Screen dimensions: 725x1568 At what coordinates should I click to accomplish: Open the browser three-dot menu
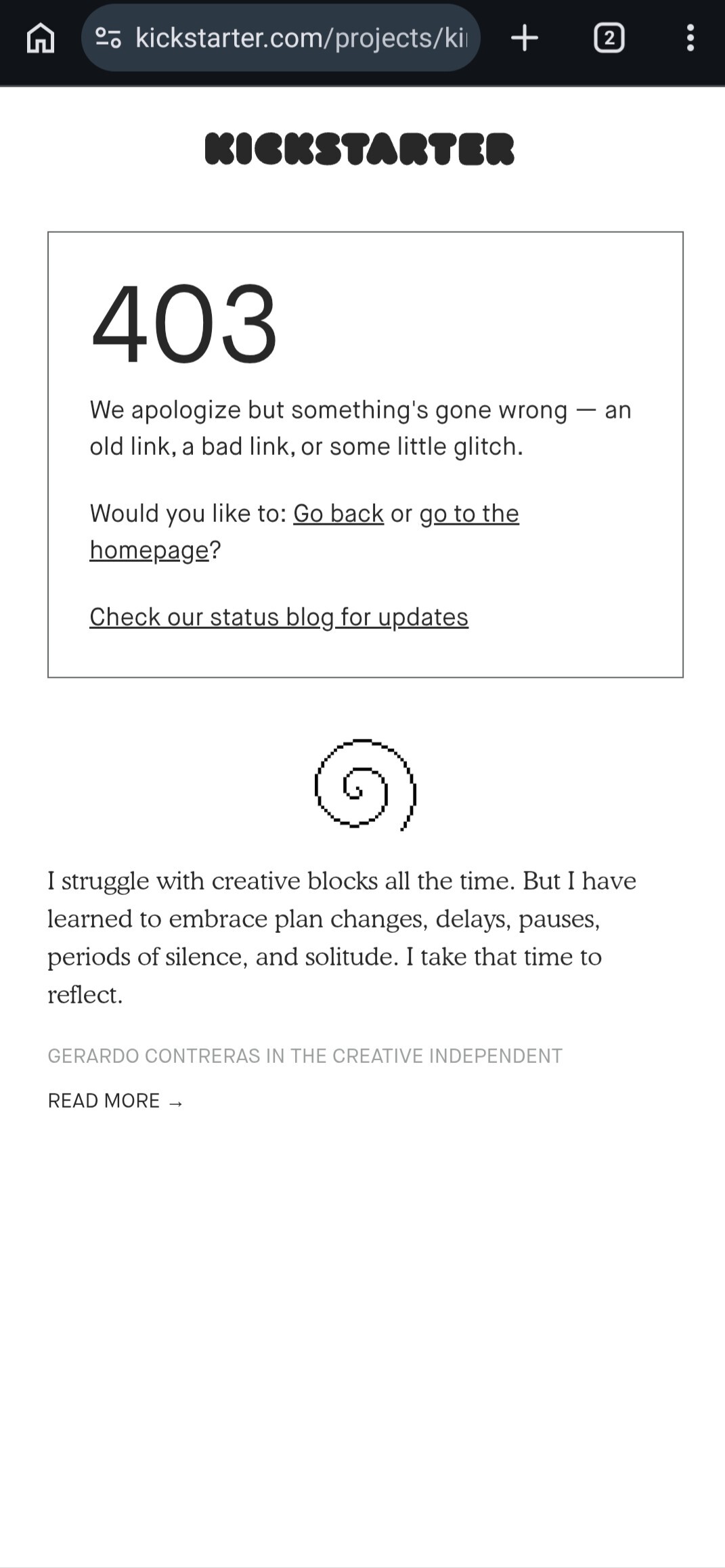[x=690, y=38]
